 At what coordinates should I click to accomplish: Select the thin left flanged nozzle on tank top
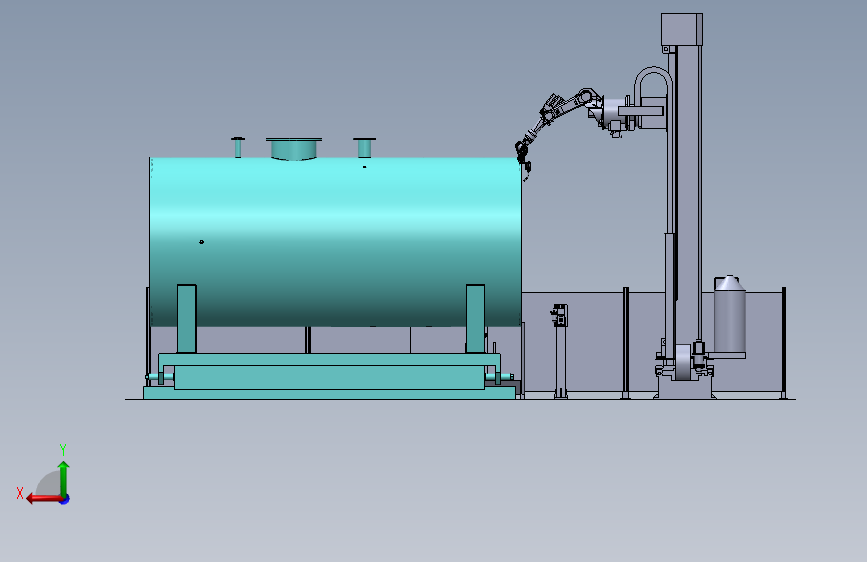point(238,147)
